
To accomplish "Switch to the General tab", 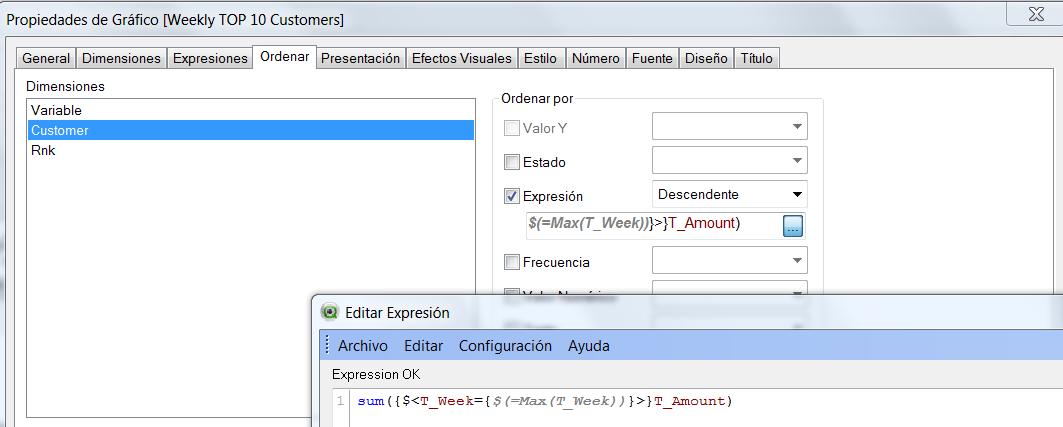I will (46, 58).
